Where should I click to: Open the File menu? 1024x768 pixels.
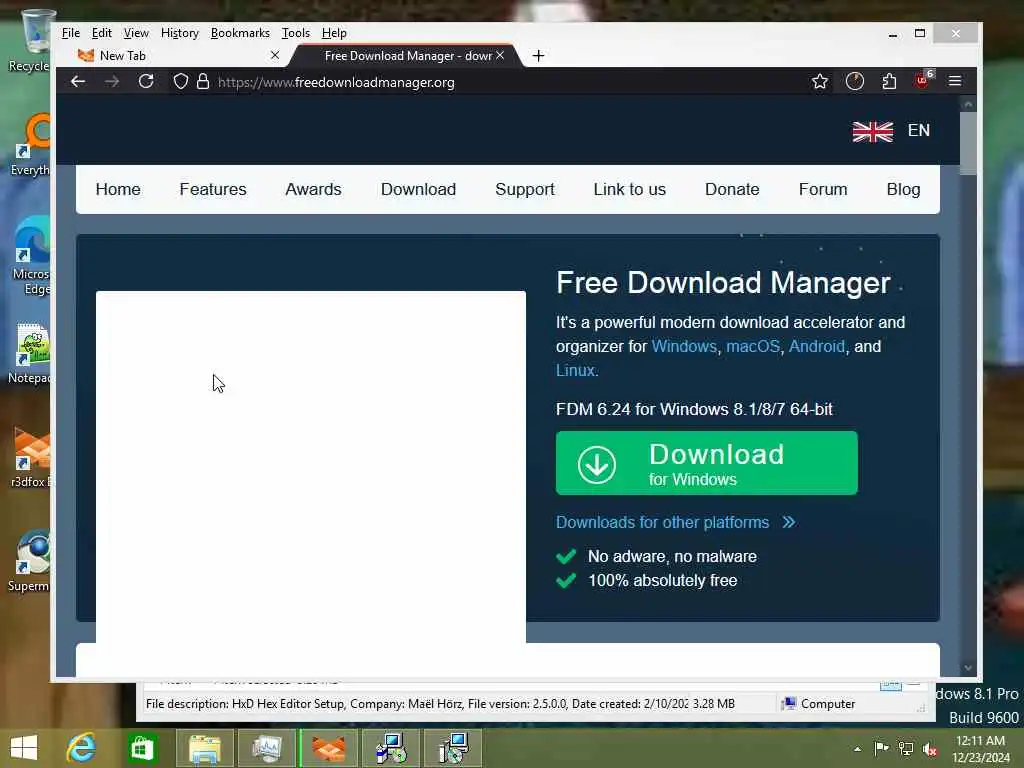(x=71, y=33)
